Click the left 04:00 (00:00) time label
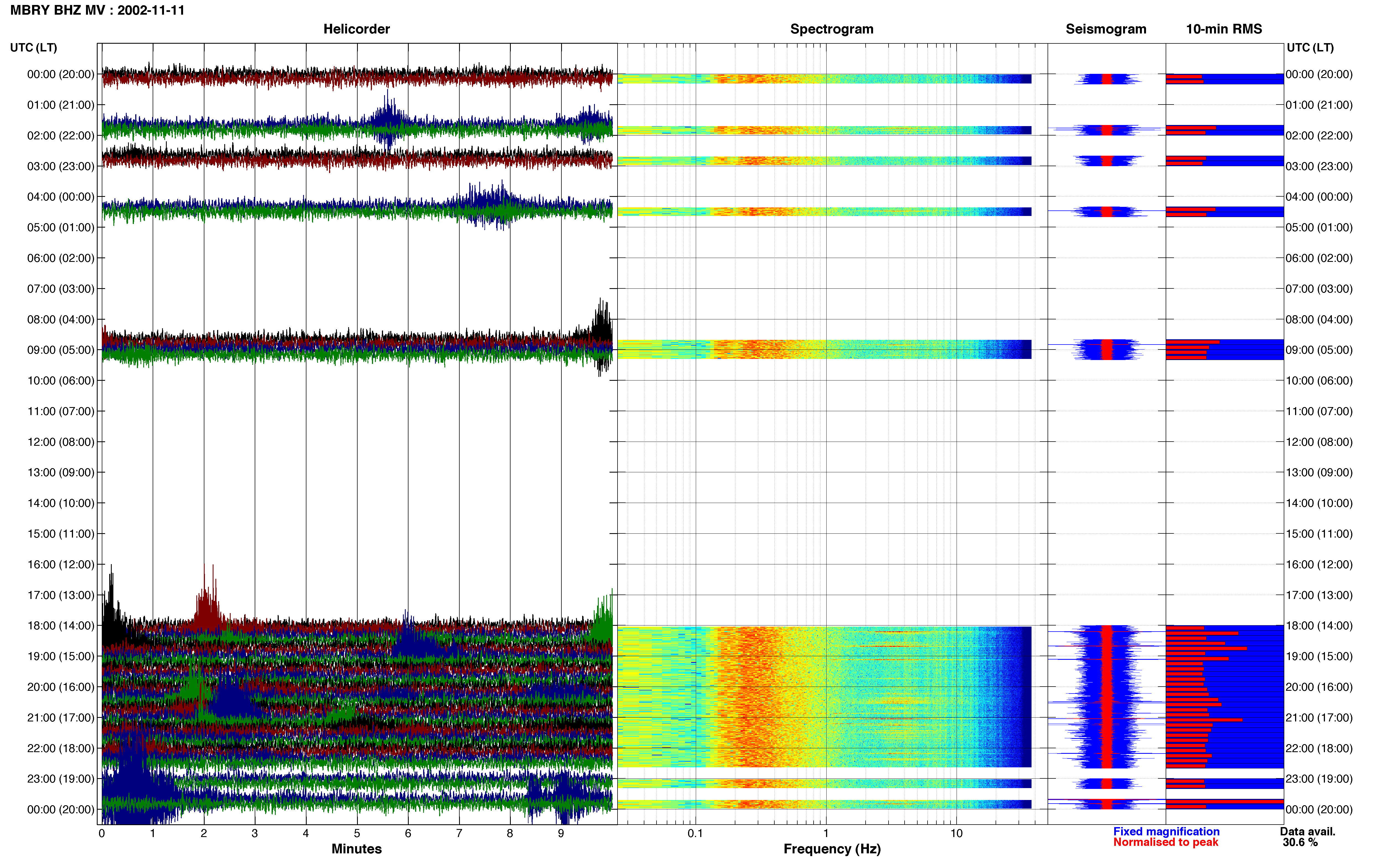 [x=60, y=196]
